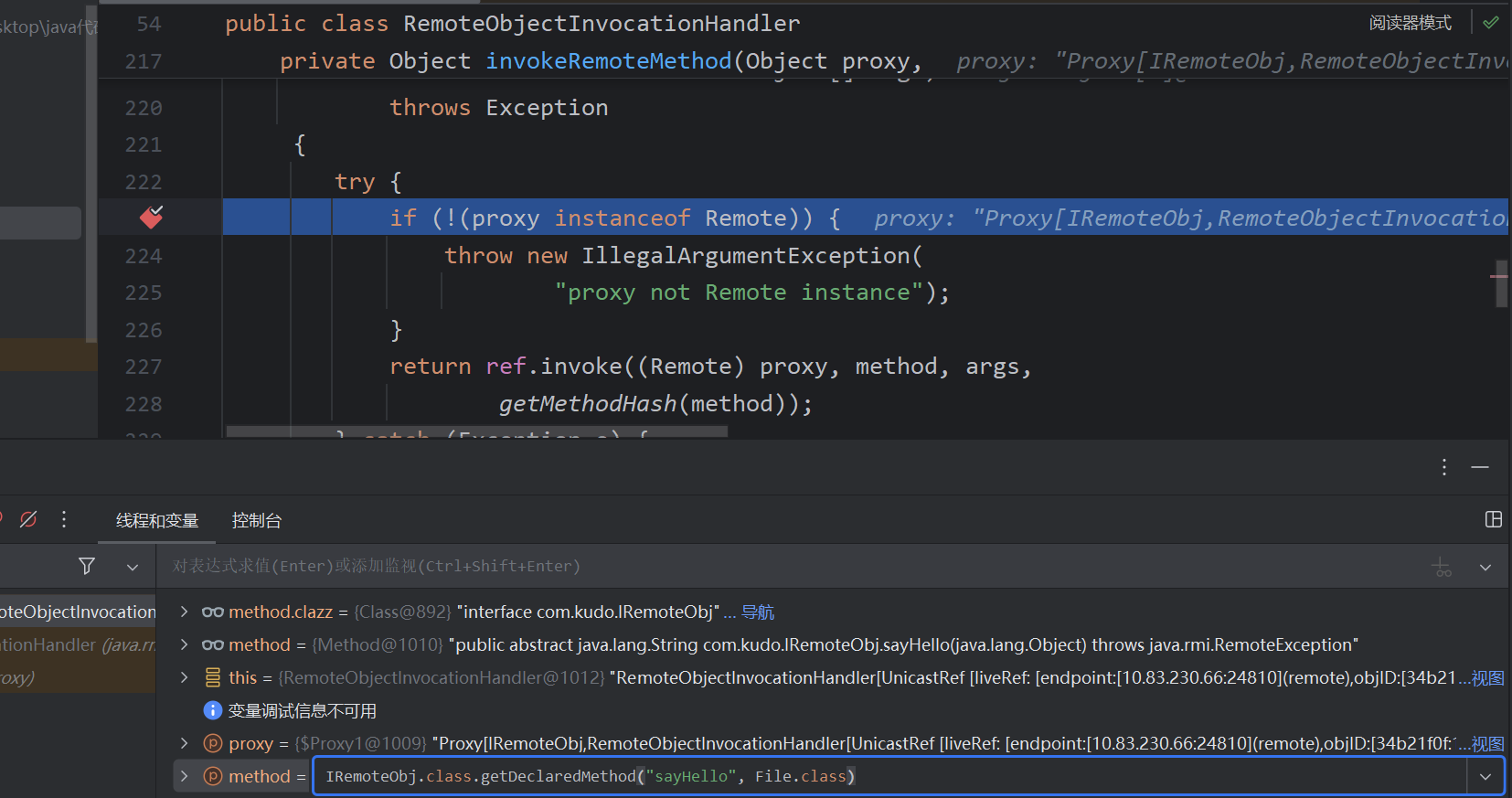
Task: Click 'ref' in the return statement
Action: (x=506, y=367)
